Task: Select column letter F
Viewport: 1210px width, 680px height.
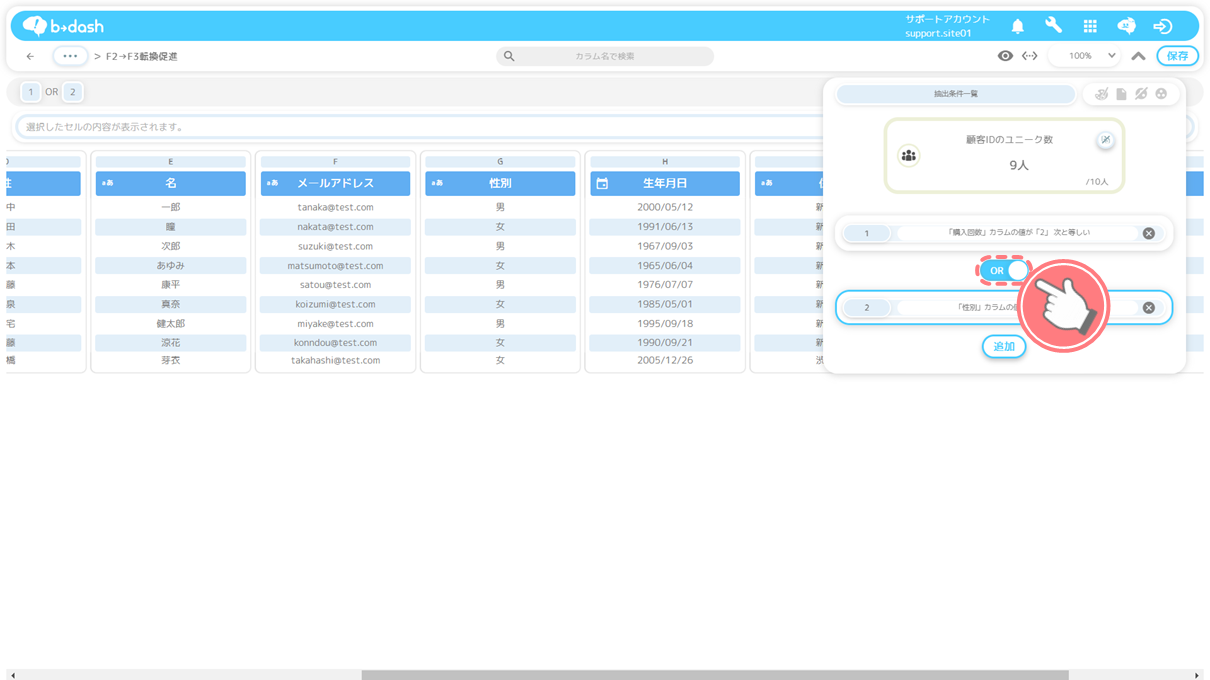Action: (x=335, y=162)
